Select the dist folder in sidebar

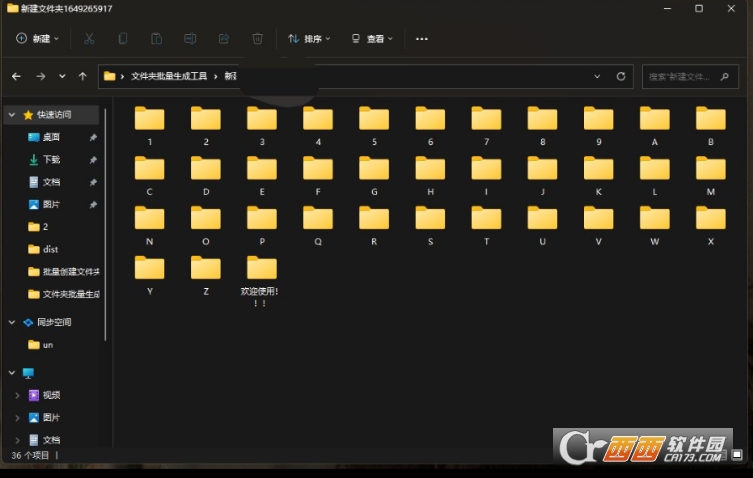tap(50, 250)
